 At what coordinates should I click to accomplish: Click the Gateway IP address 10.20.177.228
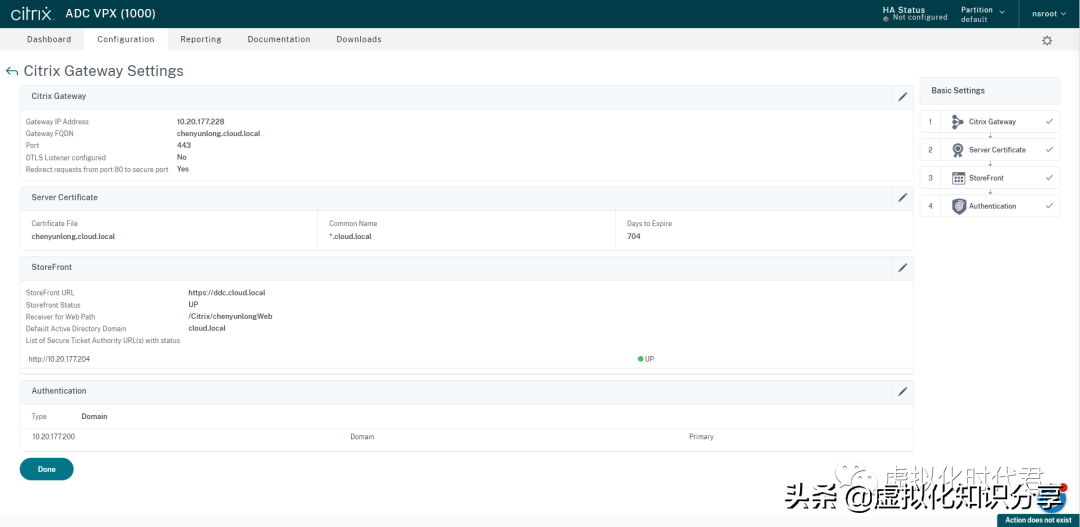[200, 122]
